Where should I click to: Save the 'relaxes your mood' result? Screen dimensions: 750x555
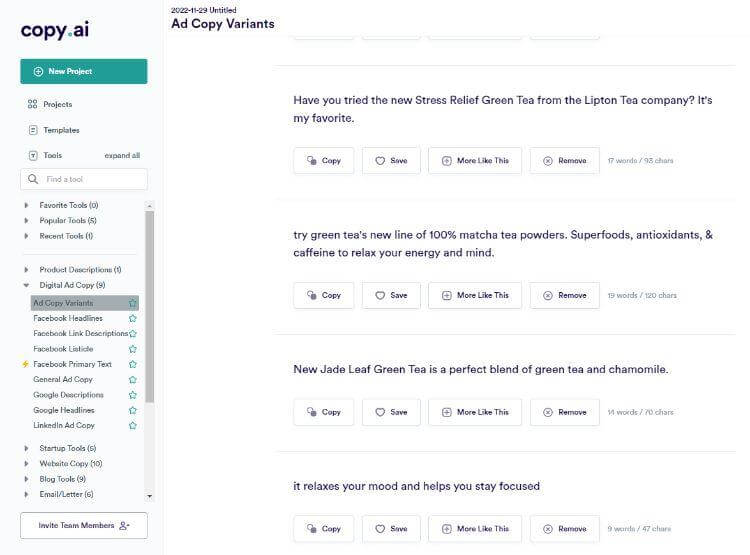(391, 529)
